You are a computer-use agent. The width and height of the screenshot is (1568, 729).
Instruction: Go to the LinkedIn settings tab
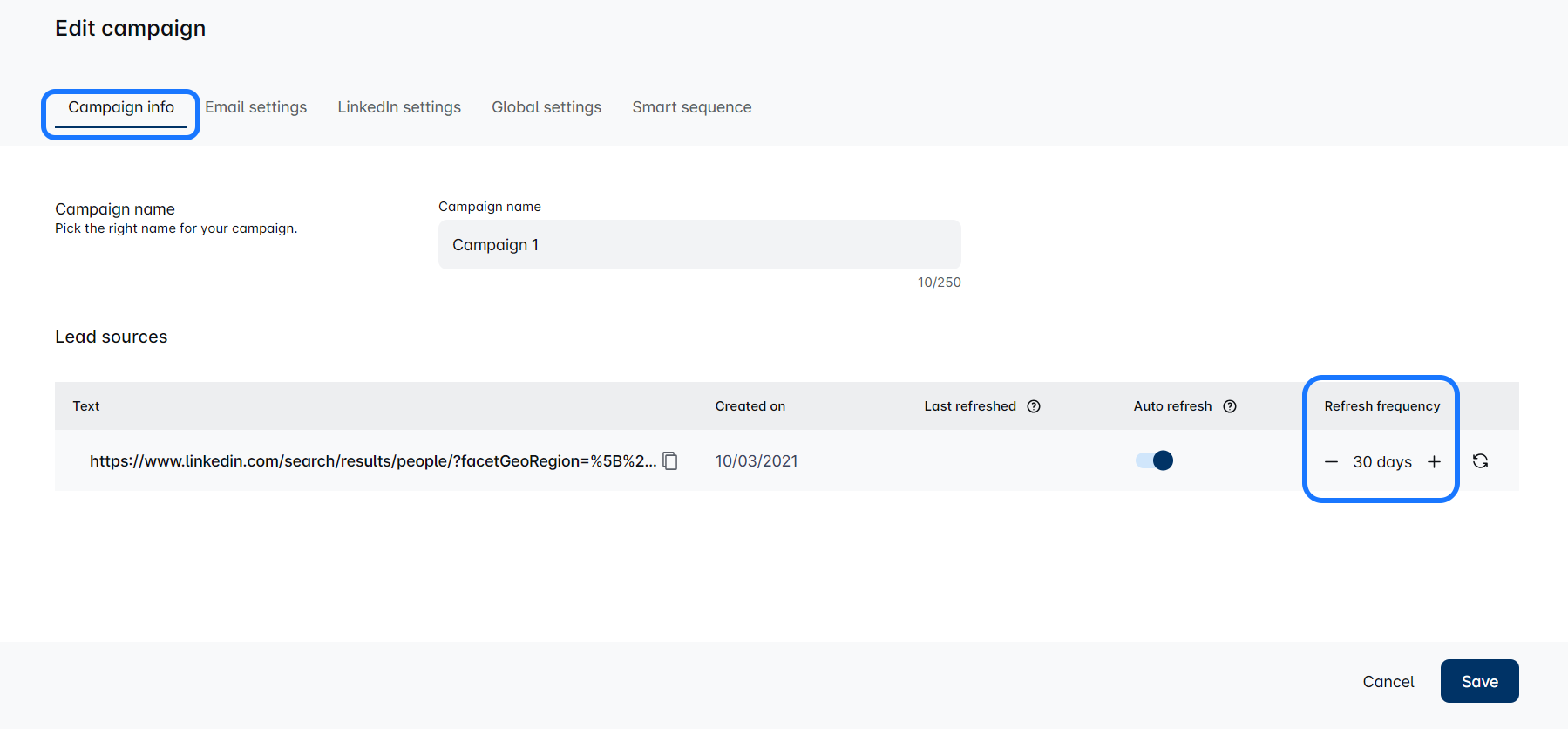[x=399, y=107]
